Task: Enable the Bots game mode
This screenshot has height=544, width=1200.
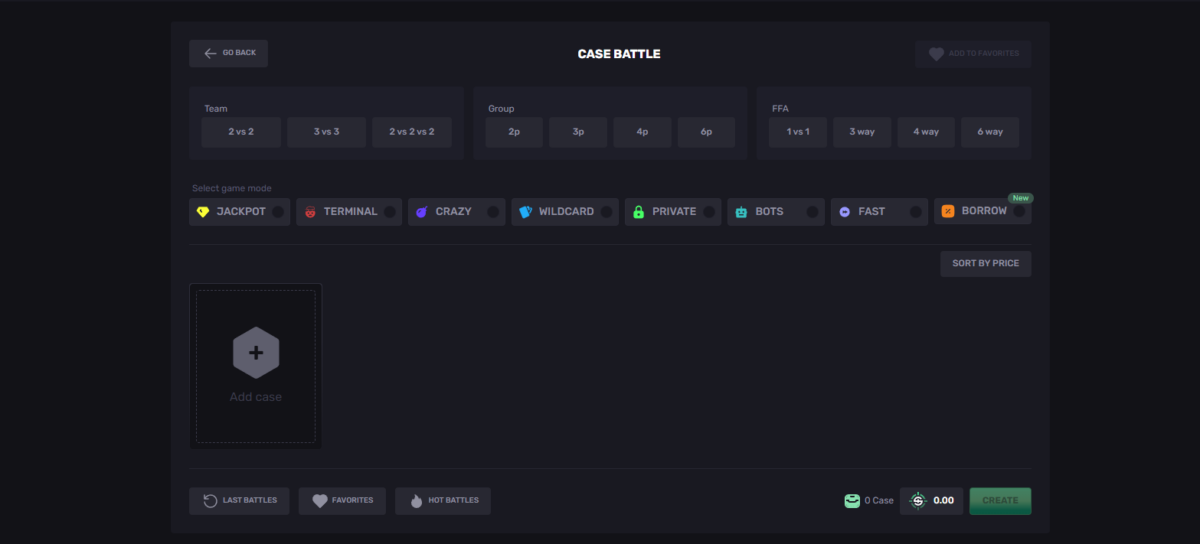Action: [x=812, y=212]
